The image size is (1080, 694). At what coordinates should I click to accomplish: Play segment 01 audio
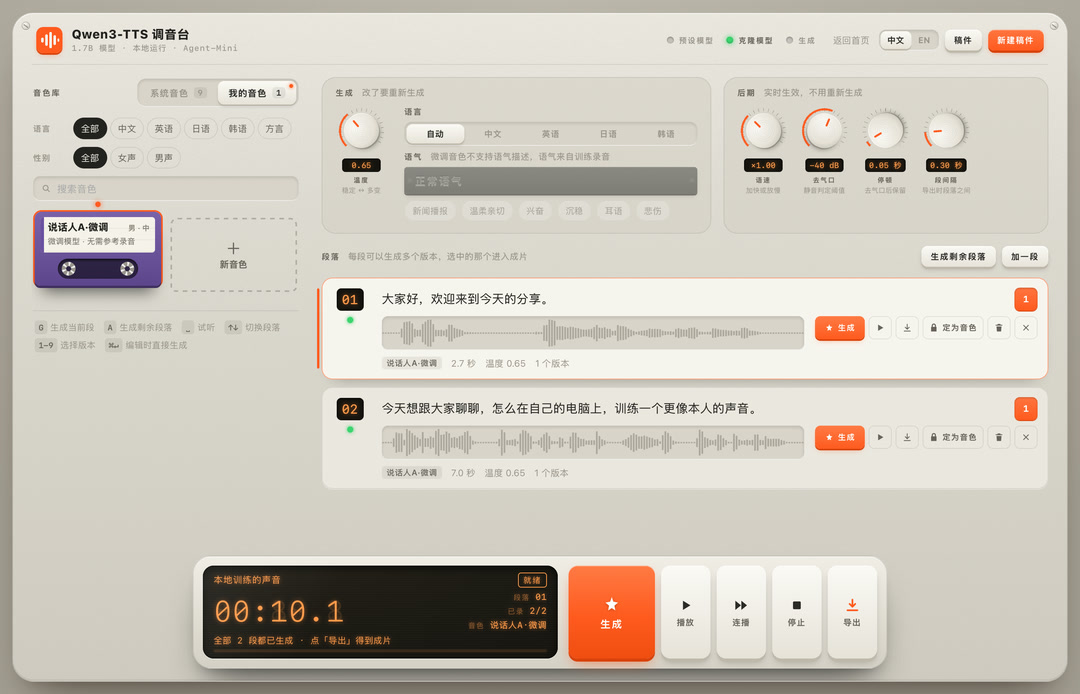[880, 328]
